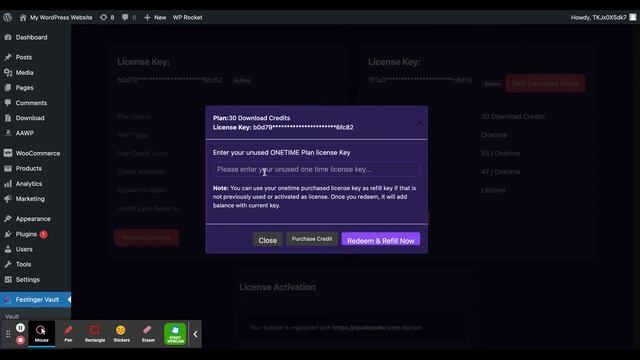Click the Purchase Credit button
The width and height of the screenshot is (640, 360).
[312, 239]
